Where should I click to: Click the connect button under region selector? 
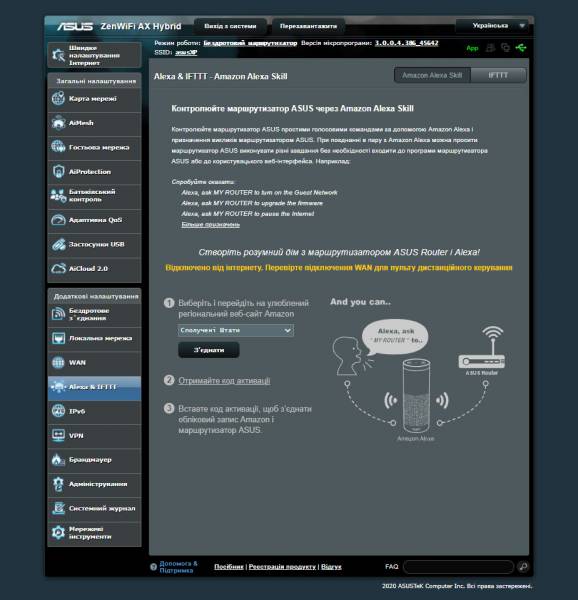pos(209,350)
